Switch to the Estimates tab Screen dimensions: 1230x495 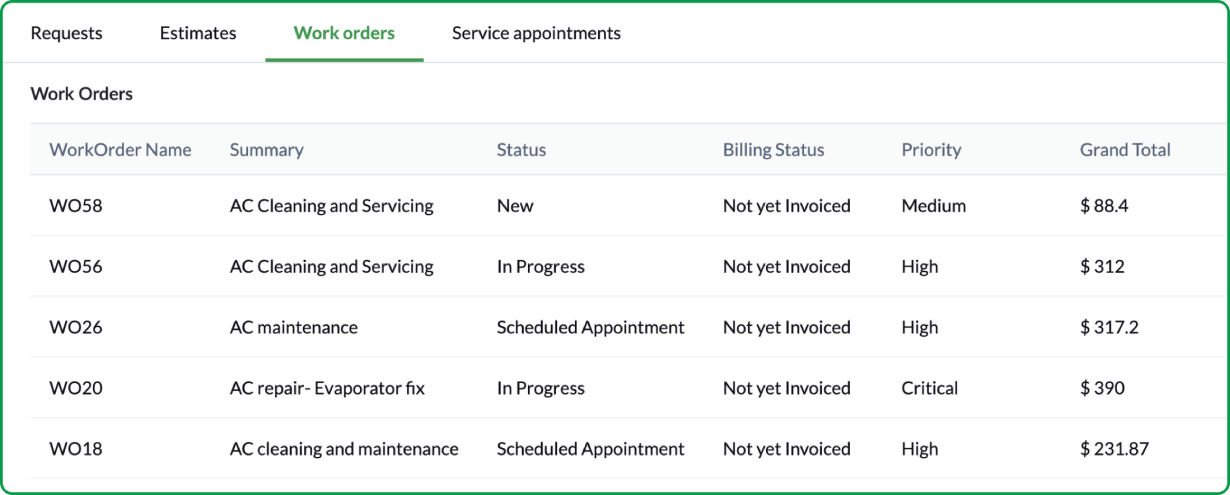click(x=198, y=33)
